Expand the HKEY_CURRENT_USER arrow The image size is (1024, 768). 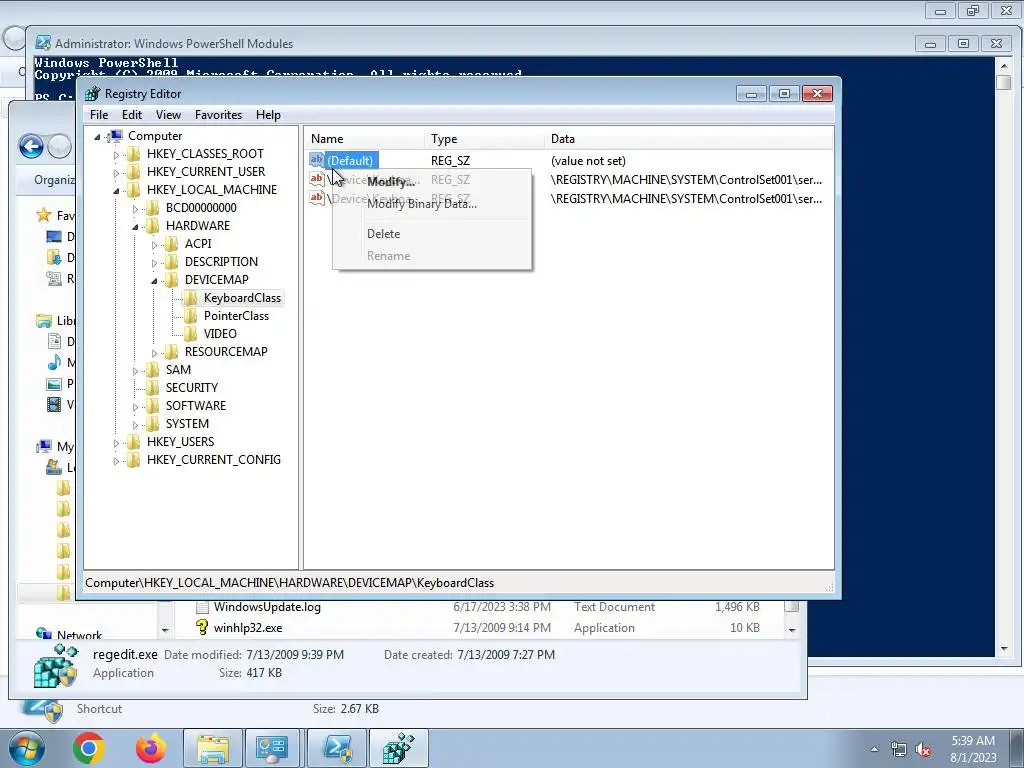(116, 172)
